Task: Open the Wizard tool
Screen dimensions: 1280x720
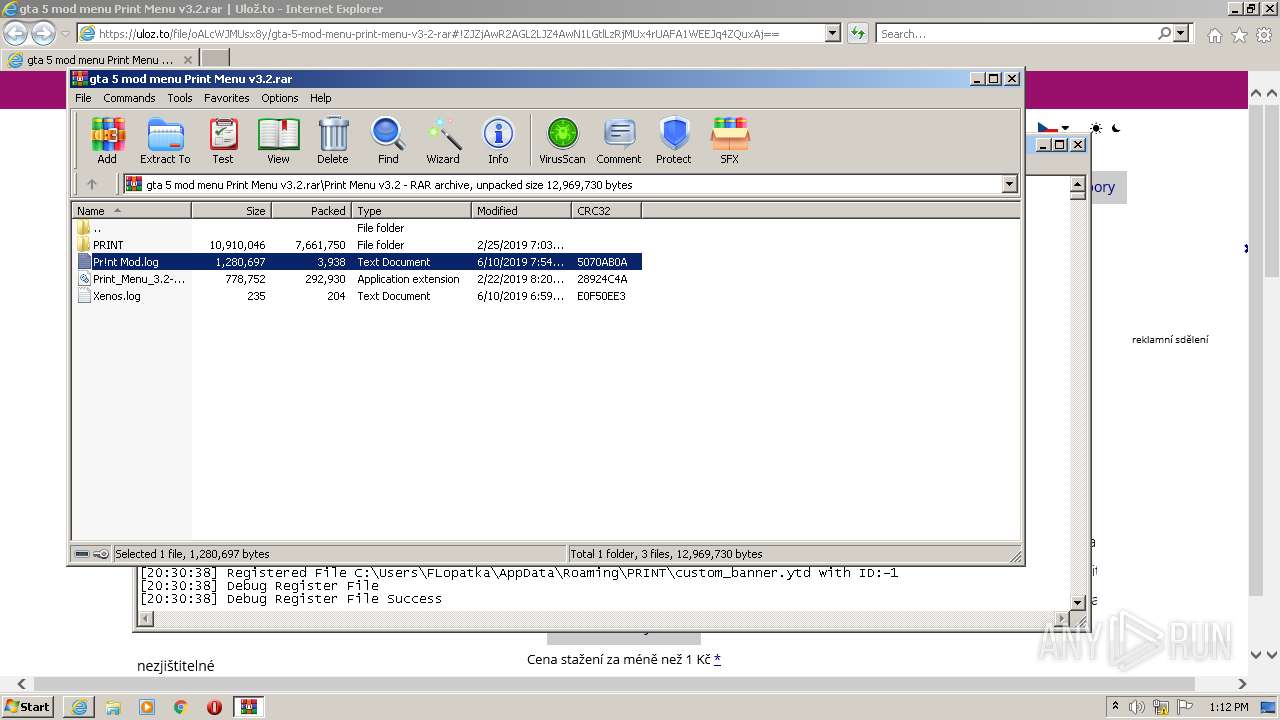Action: (443, 140)
